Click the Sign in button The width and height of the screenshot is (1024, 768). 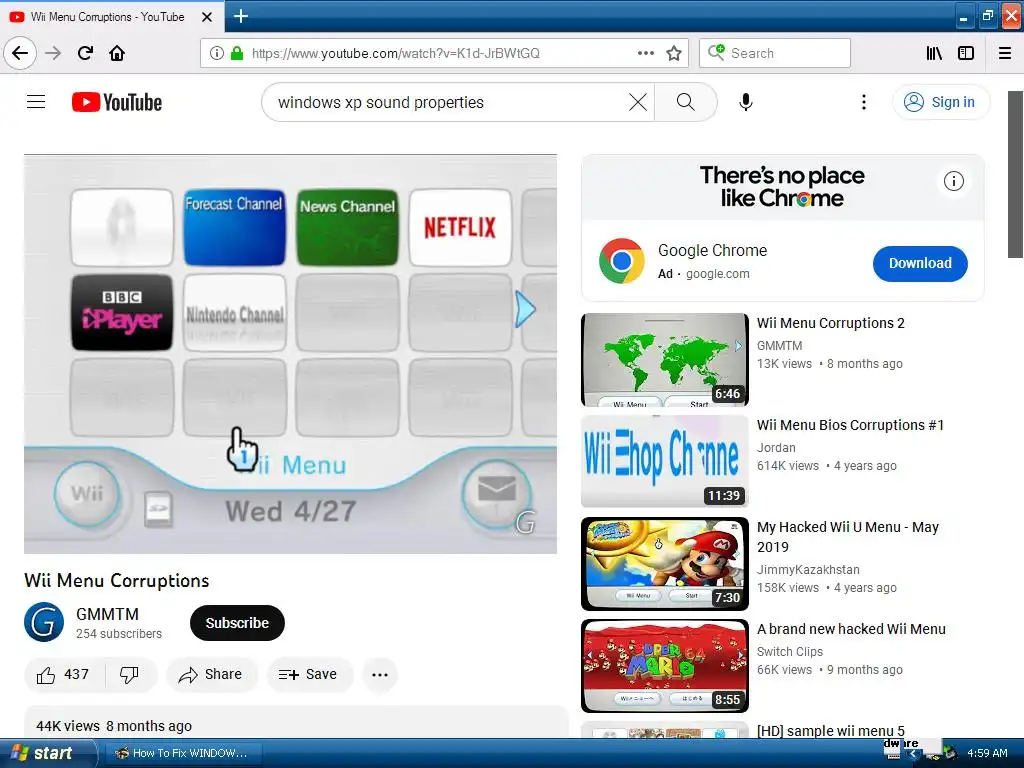(x=941, y=102)
